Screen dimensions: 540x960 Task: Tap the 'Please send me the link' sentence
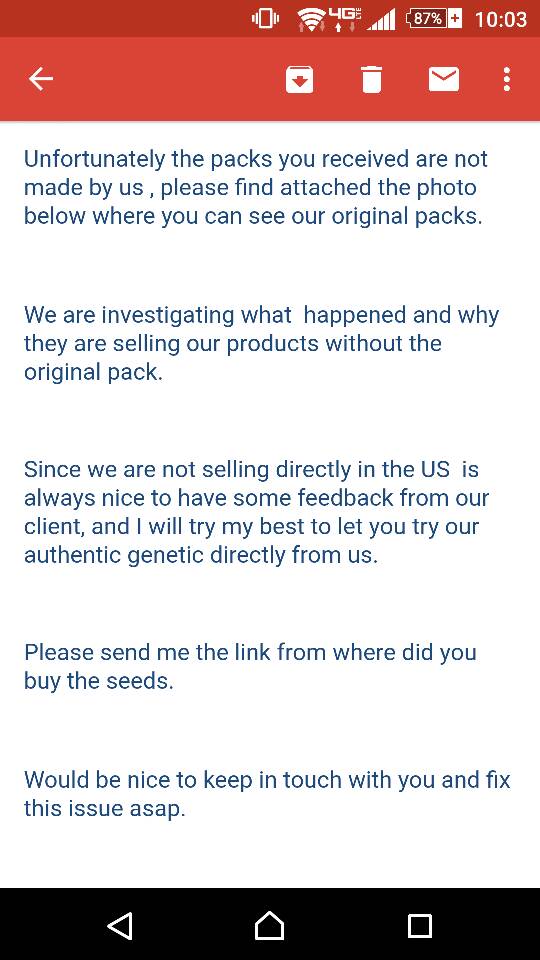click(x=250, y=667)
